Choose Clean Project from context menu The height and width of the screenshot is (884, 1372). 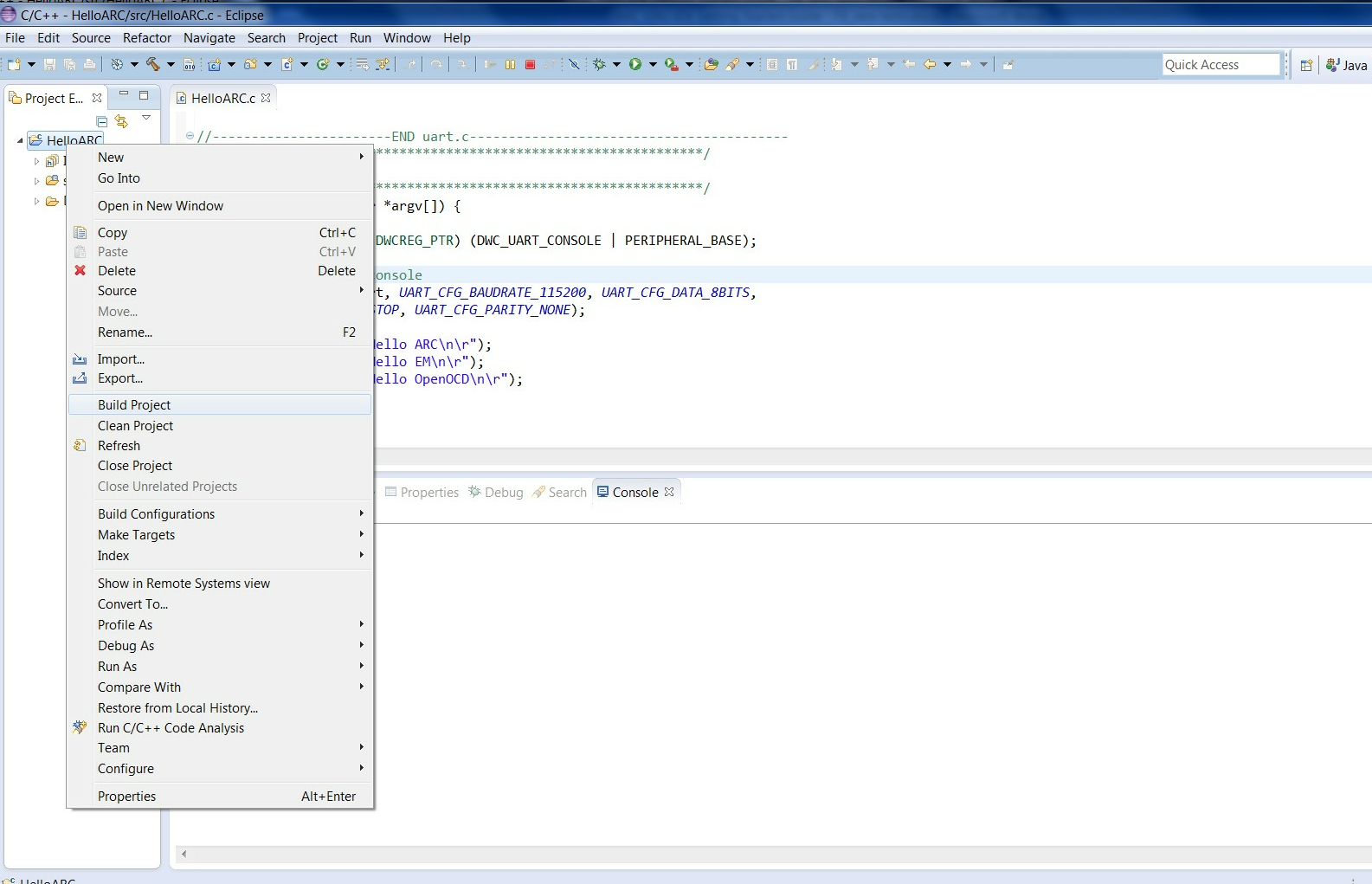(220, 425)
